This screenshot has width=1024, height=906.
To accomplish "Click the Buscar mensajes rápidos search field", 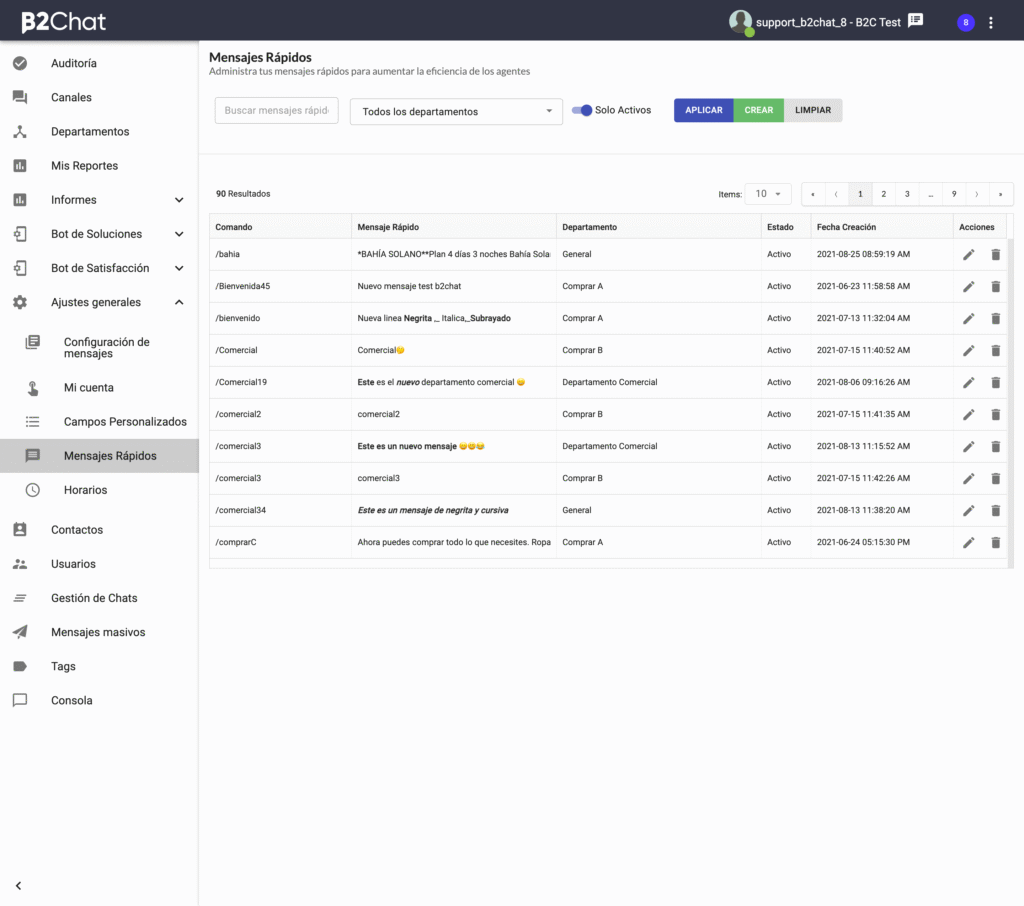I will coord(277,110).
